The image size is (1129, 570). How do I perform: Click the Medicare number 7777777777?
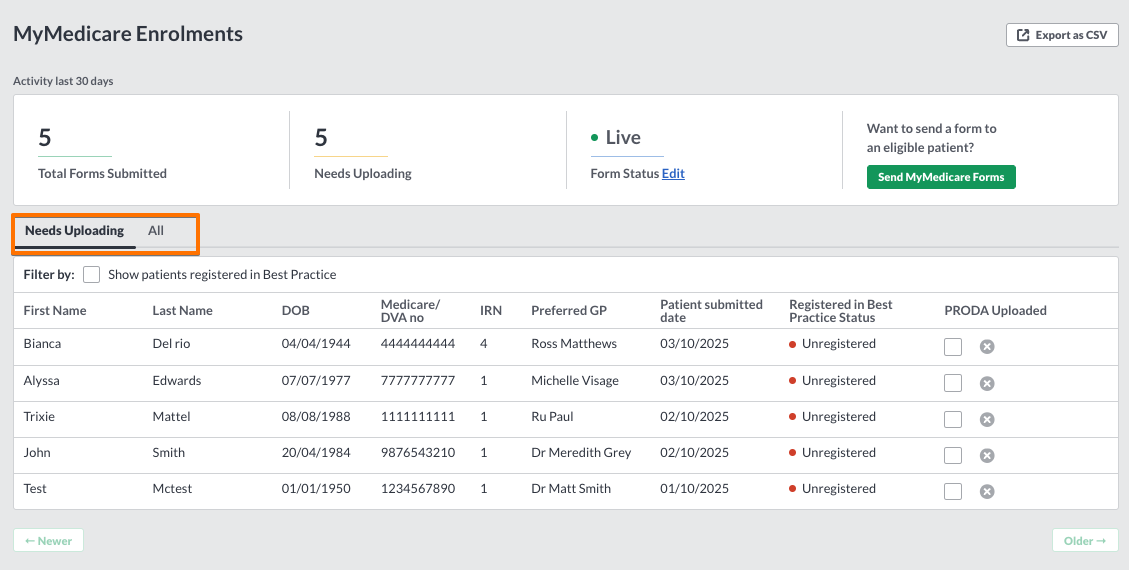[x=418, y=381]
